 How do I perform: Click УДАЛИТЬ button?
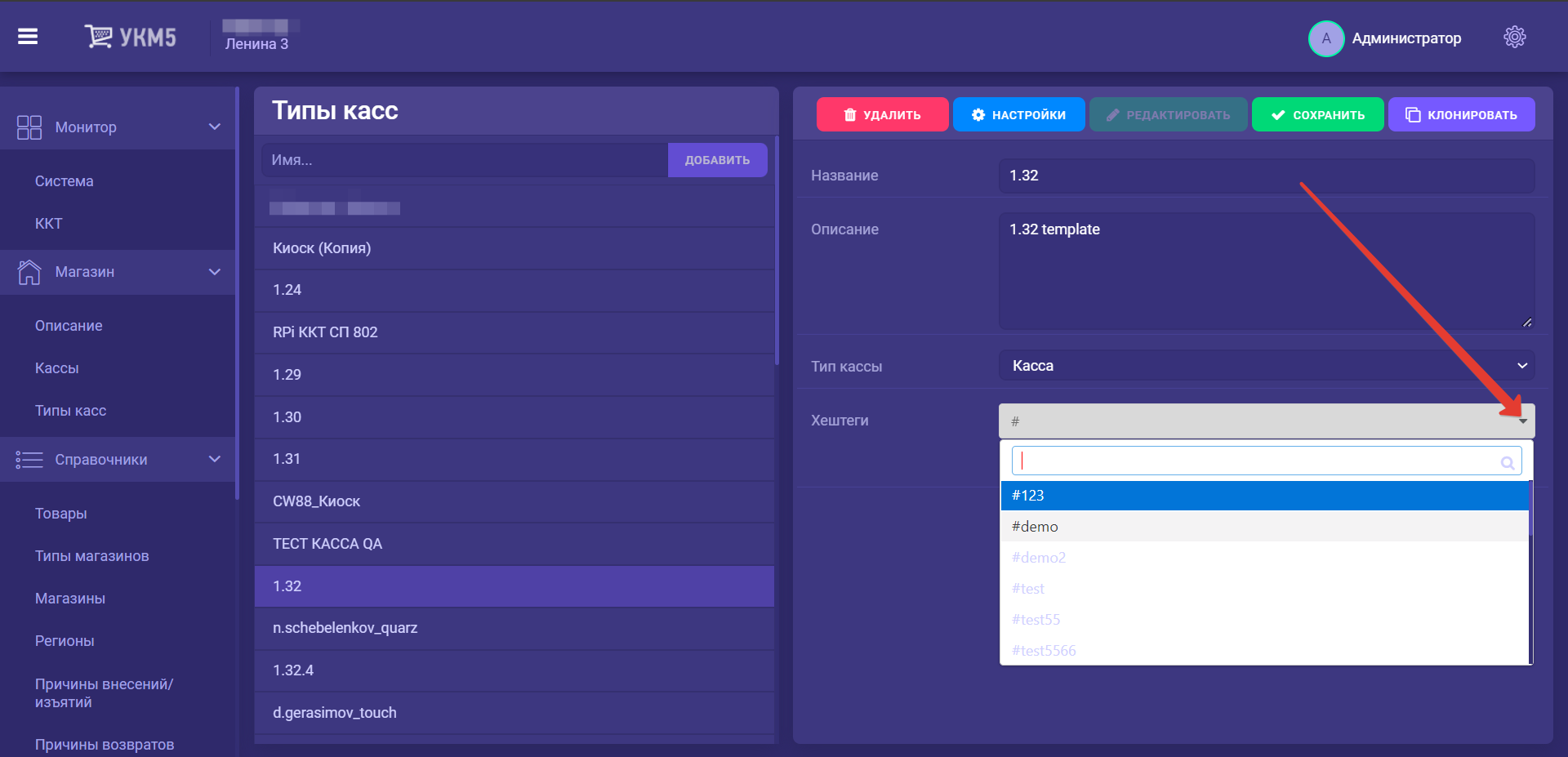coord(882,115)
